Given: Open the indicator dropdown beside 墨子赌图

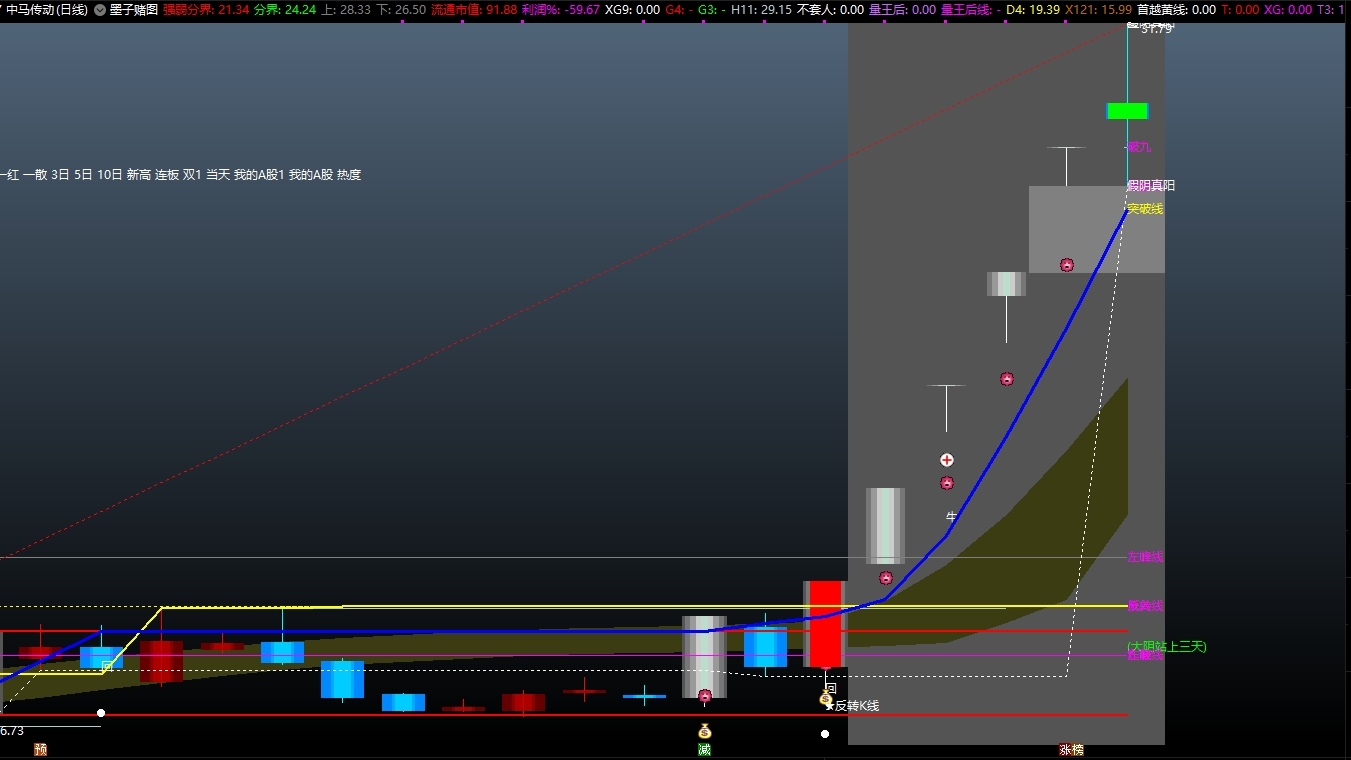Looking at the screenshot, I should [x=100, y=10].
